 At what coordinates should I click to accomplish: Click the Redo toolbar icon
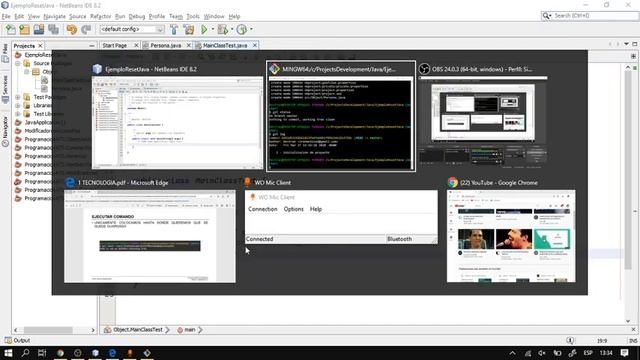tap(86, 29)
